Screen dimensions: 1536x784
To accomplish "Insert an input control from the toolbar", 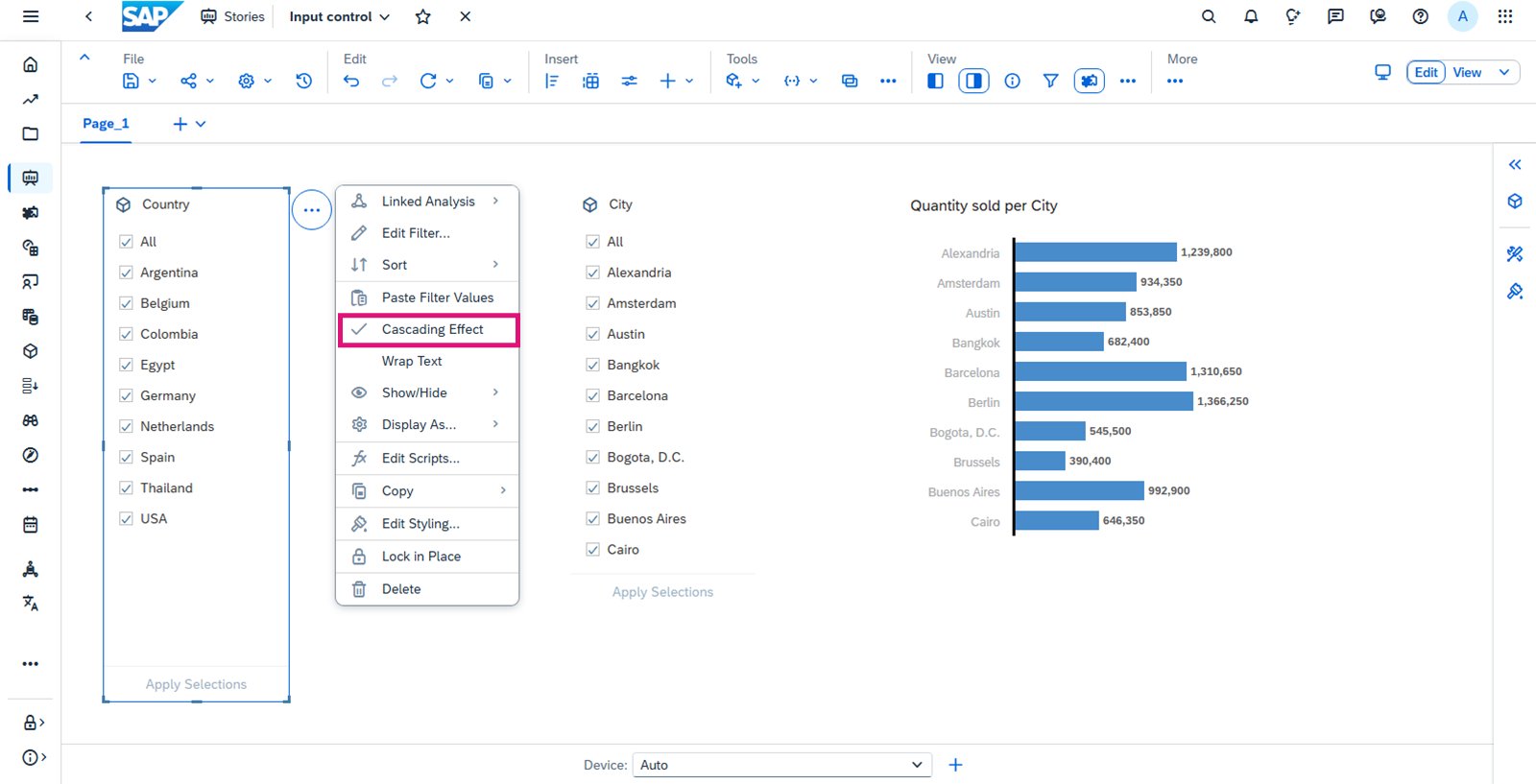I will 629,82.
